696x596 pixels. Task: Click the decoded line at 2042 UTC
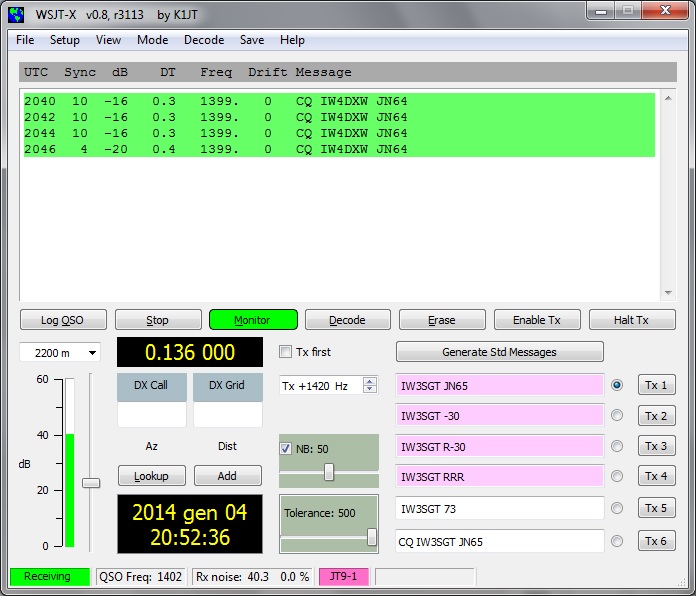(x=339, y=117)
